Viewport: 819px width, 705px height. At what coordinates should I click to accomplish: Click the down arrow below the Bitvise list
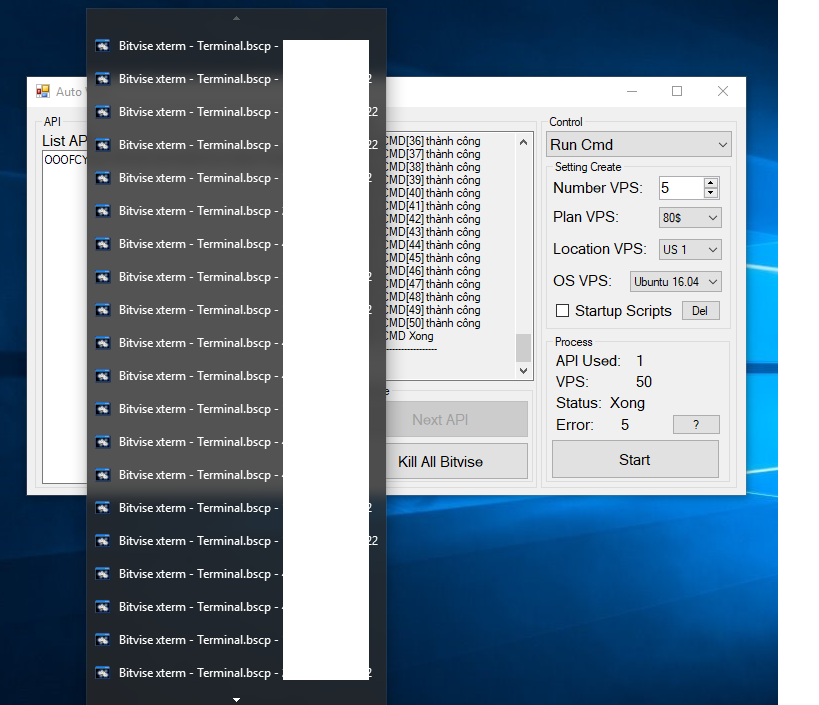(236, 699)
